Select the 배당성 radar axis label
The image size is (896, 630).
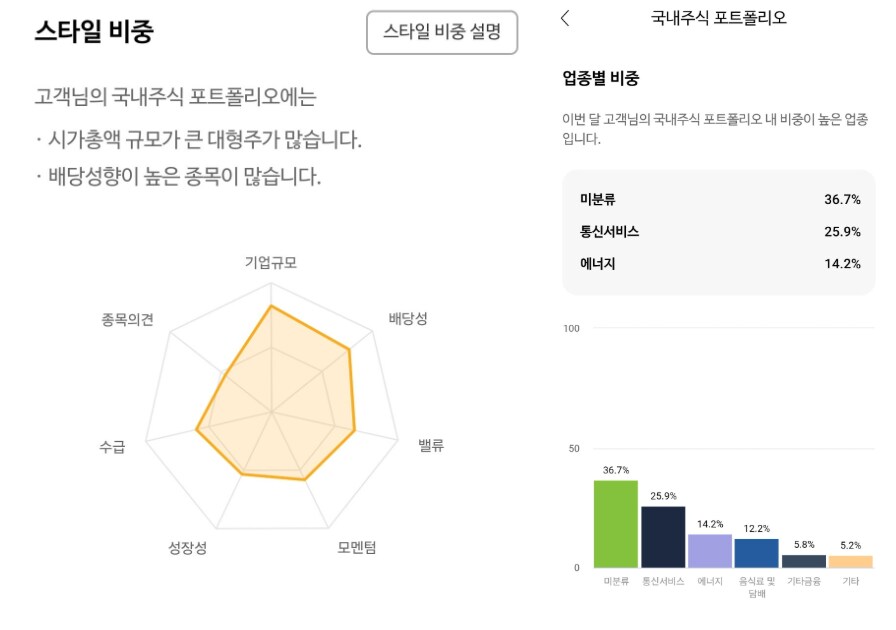(x=408, y=319)
